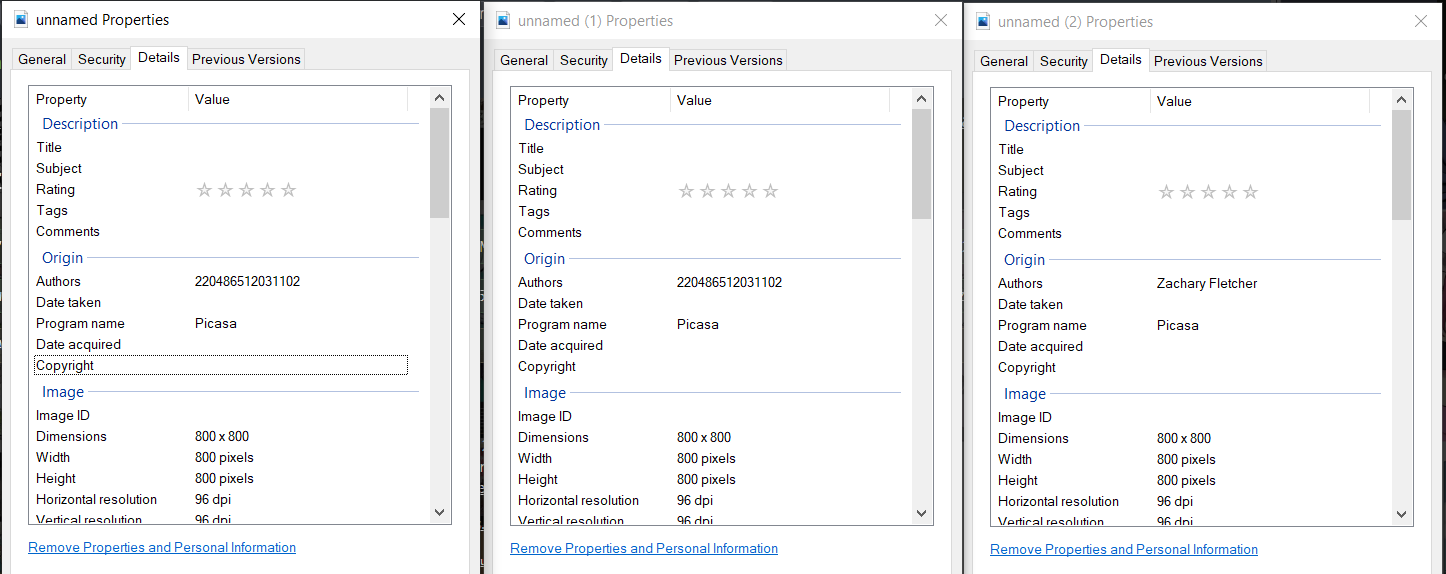Select Details tab in unnamed (2) Properties
Viewport: 1446px width, 574px height.
click(1121, 59)
